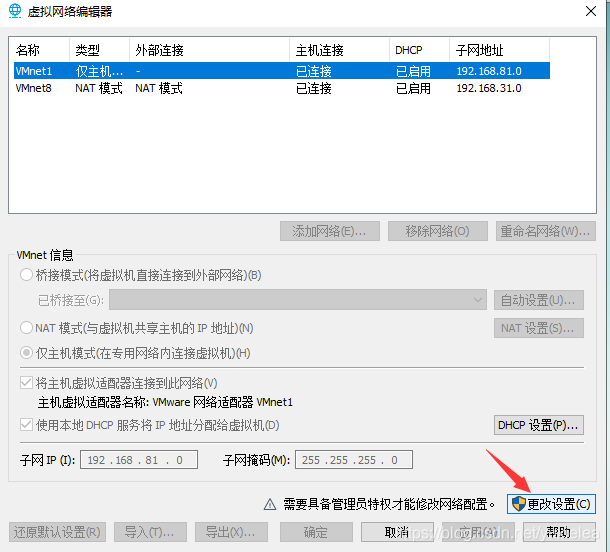Screen dimensions: 610x552
Task: Click the 子网 IP input field
Action: click(139, 460)
